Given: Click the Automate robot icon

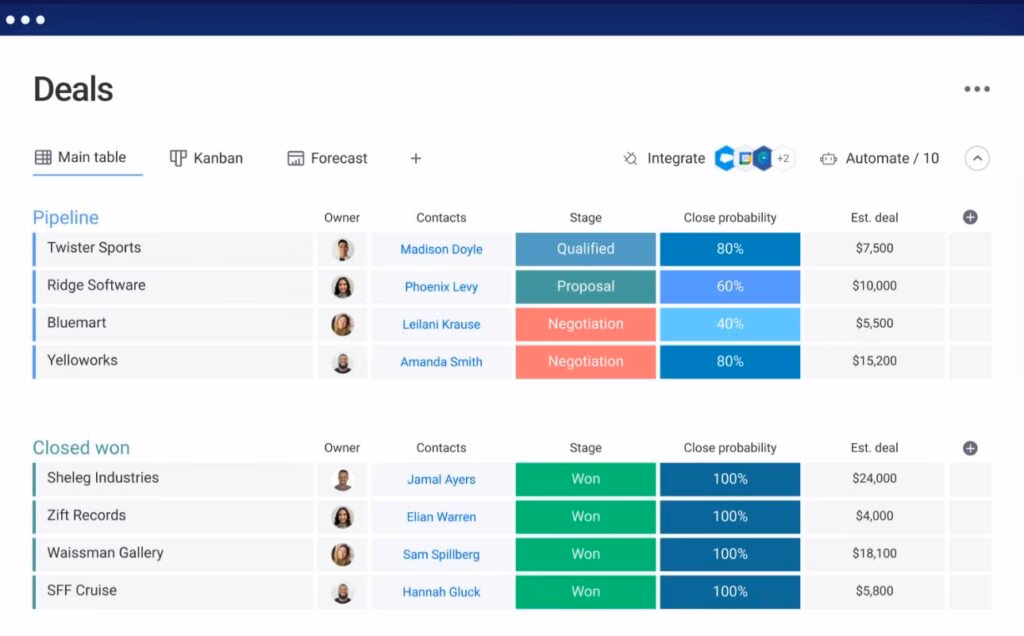Looking at the screenshot, I should coord(828,158).
